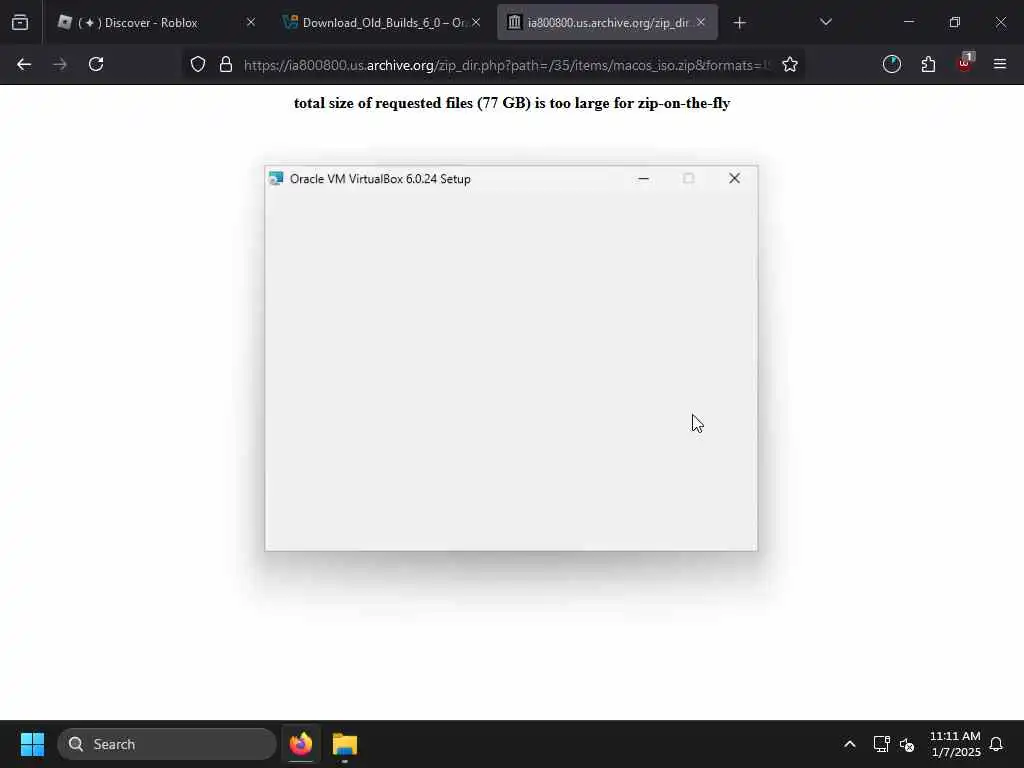Open a new browser tab
Image resolution: width=1024 pixels, height=768 pixels.
[x=739, y=23]
